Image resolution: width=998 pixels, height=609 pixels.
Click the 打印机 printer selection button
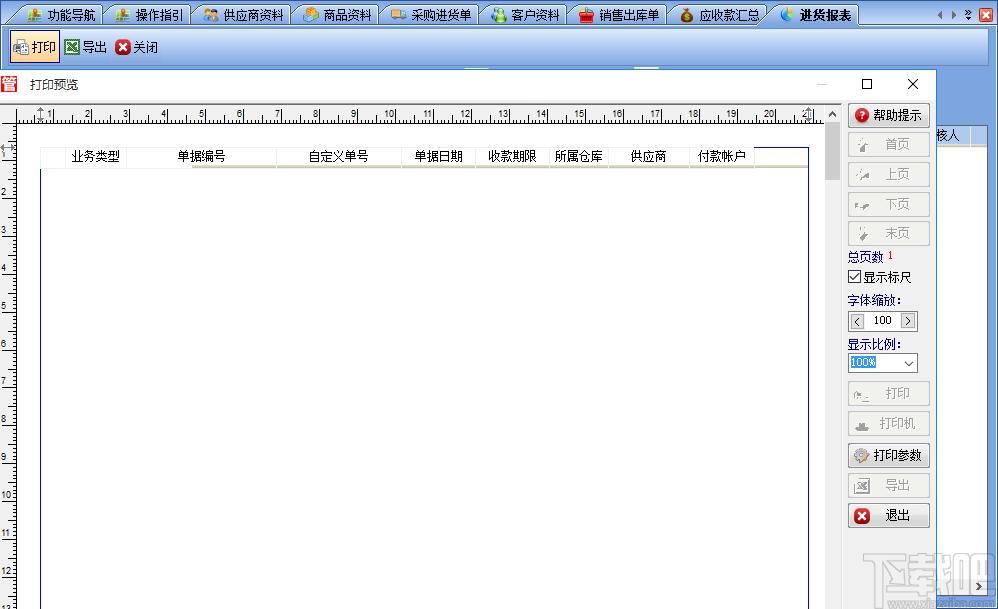889,423
